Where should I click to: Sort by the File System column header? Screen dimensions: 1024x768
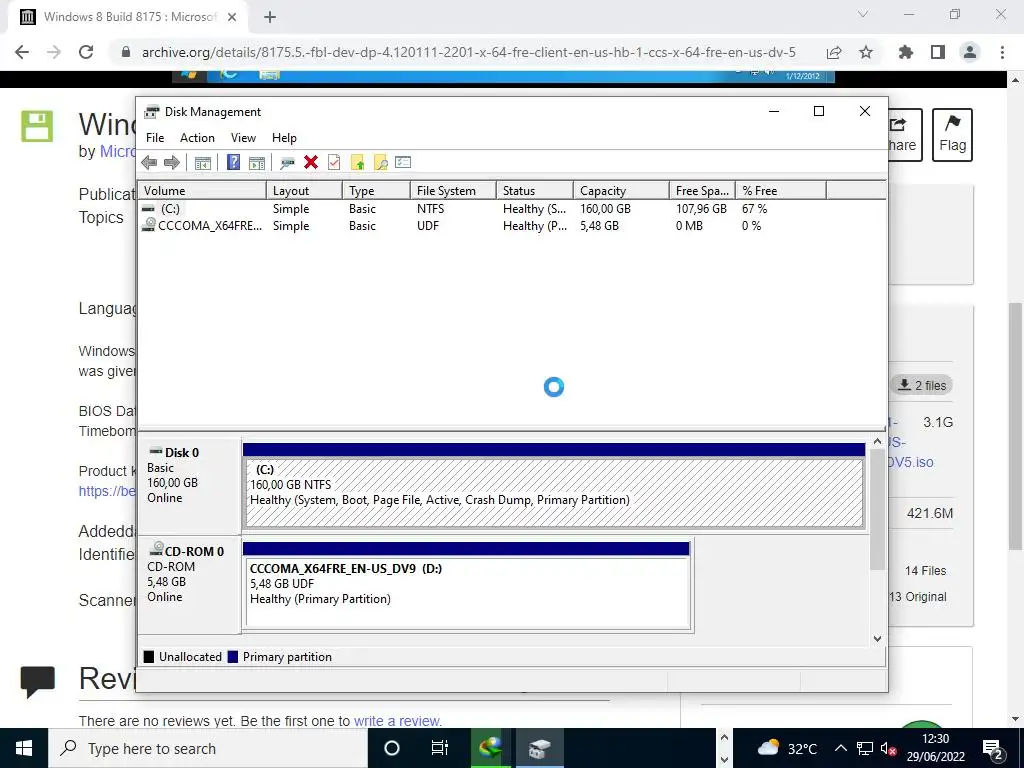(453, 191)
